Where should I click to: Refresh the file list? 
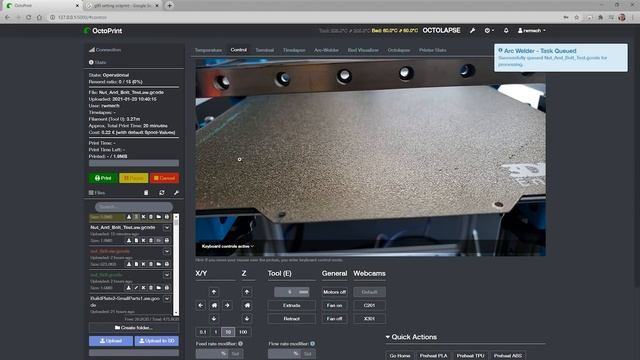(162, 193)
